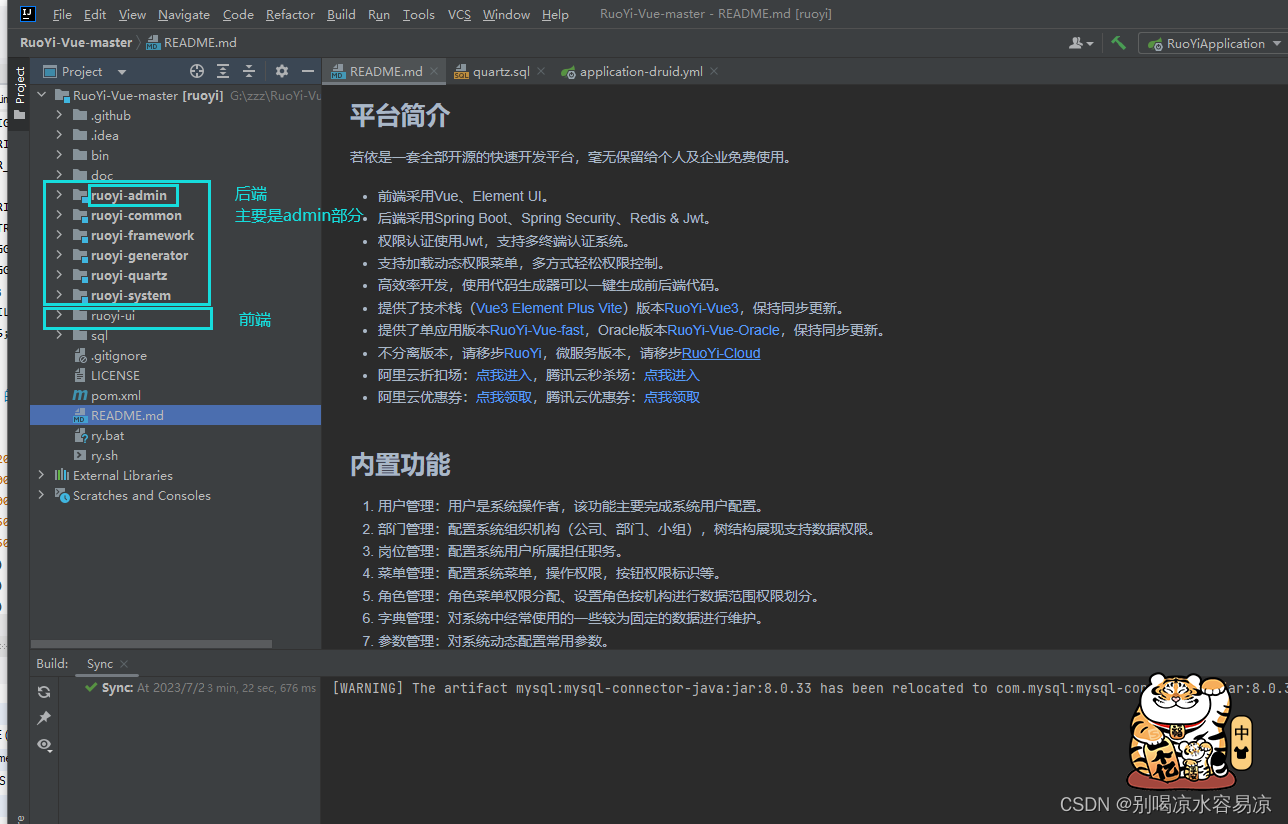Expand ruoyi-common module

(59, 215)
